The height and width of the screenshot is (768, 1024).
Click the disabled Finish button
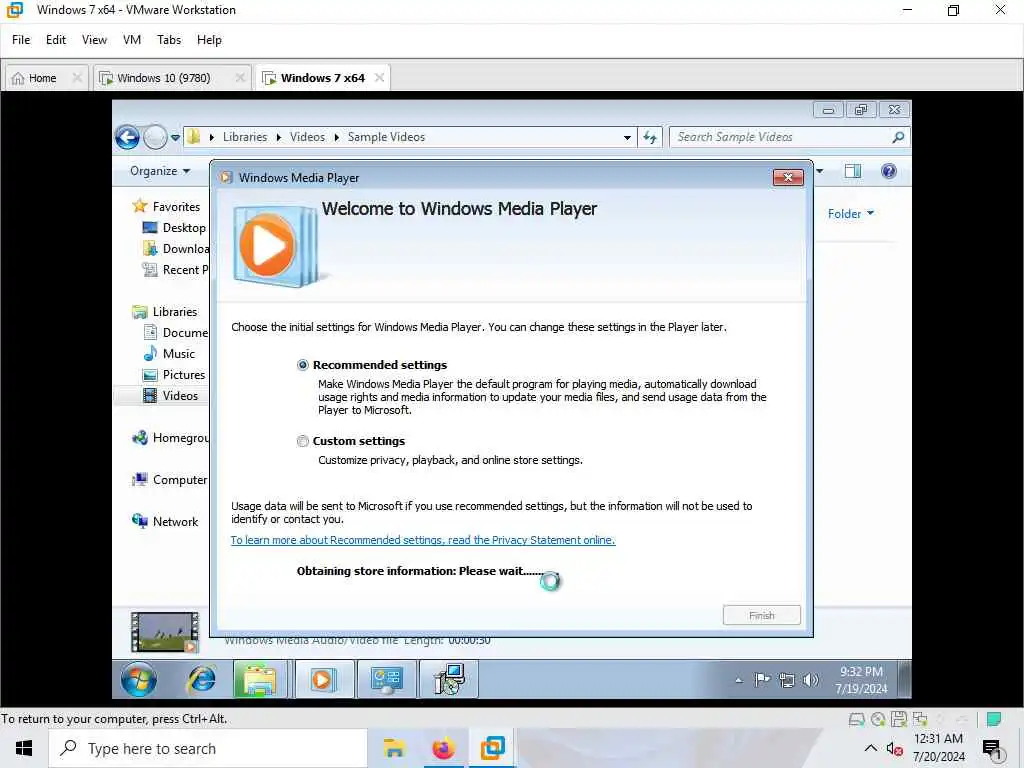tap(761, 615)
